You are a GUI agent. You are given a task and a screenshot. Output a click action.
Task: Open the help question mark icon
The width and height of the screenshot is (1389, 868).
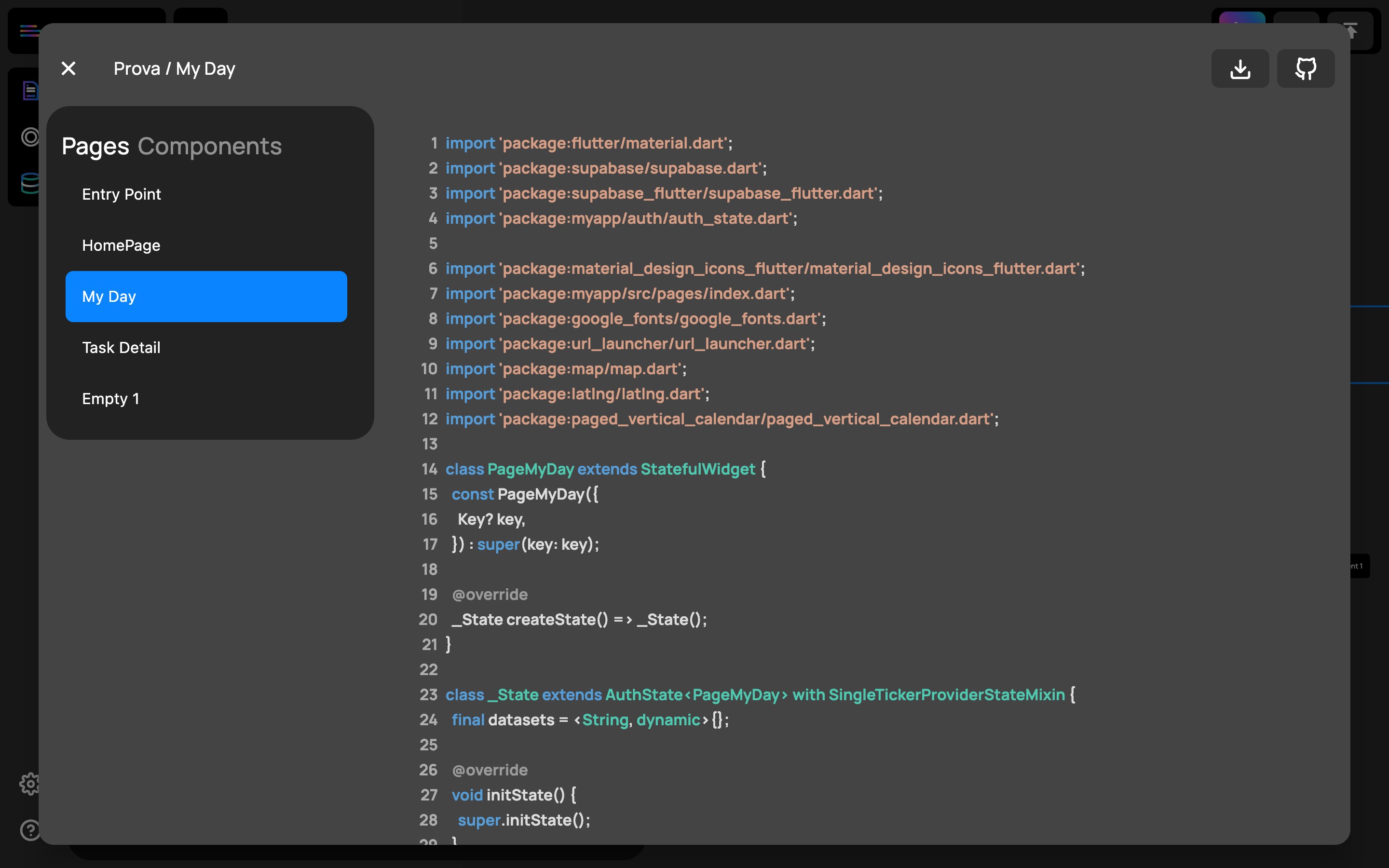(29, 830)
